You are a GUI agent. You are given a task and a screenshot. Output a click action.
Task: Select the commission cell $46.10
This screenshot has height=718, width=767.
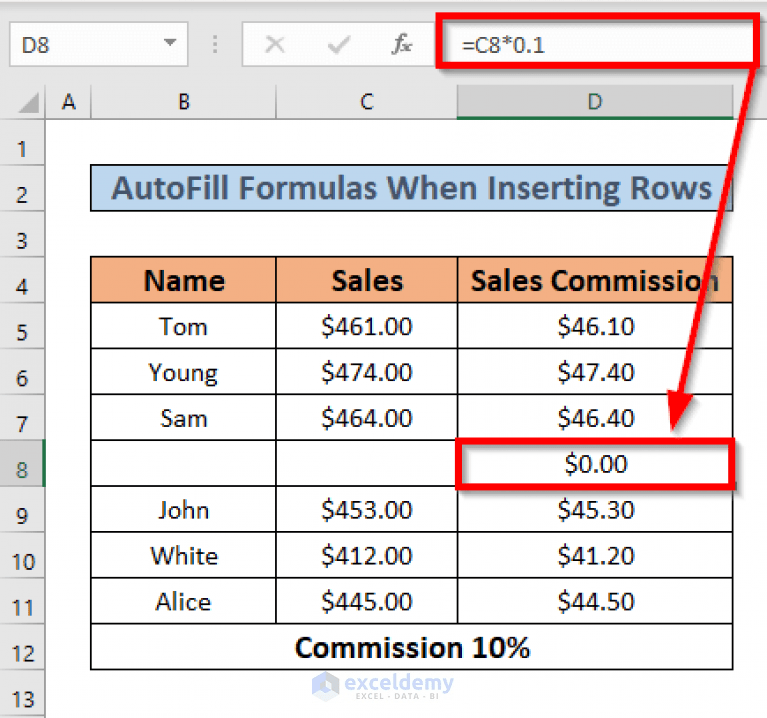(595, 326)
